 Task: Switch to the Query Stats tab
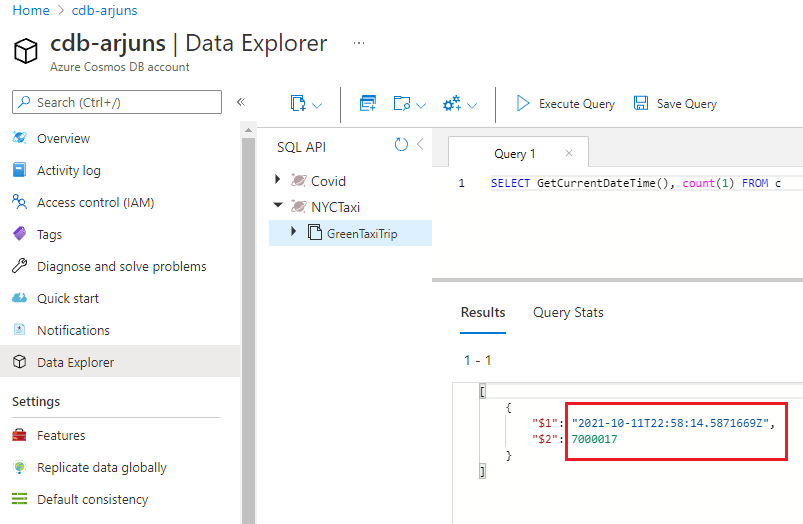(x=568, y=313)
